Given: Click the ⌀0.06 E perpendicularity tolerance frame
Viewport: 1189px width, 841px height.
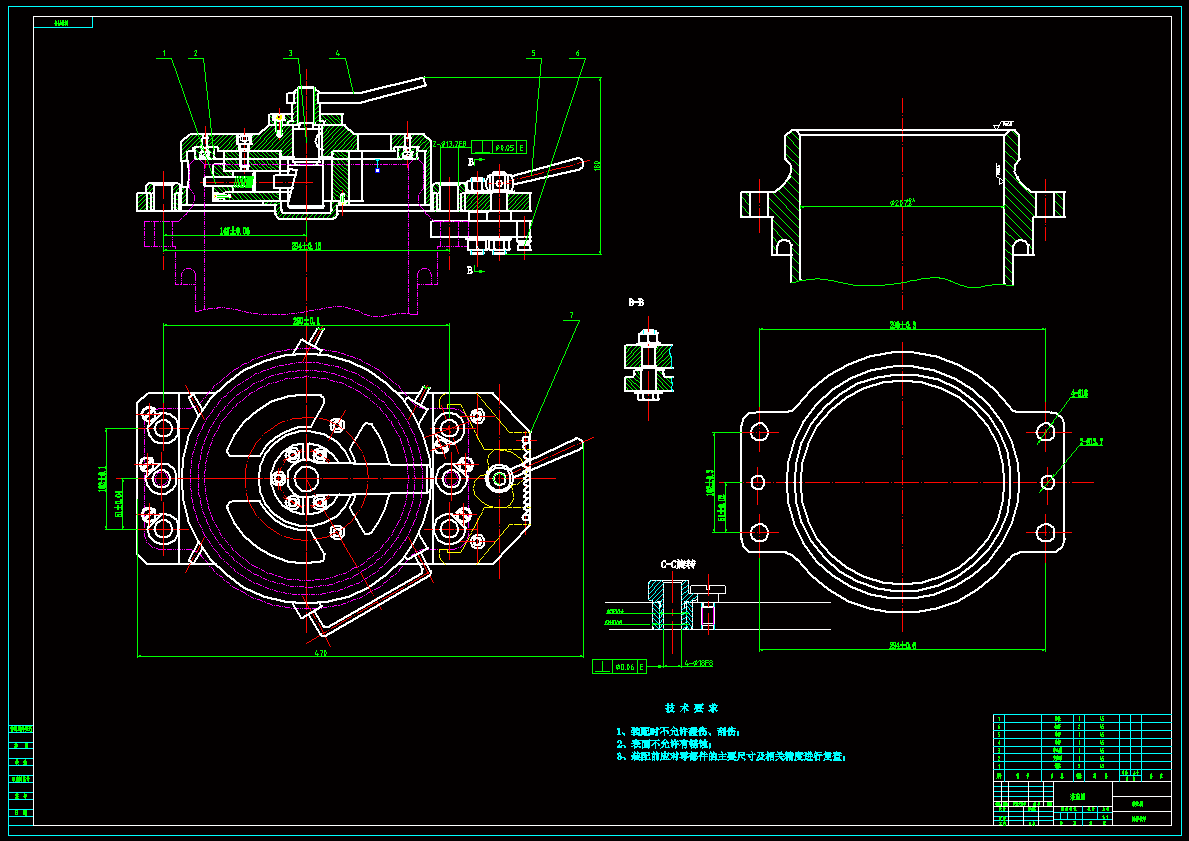Looking at the screenshot, I should pos(620,667).
